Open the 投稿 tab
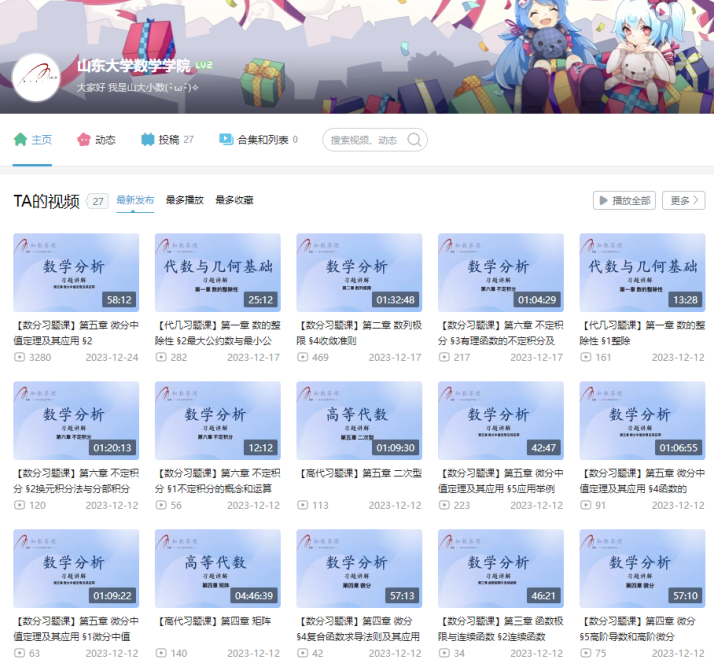 168,140
